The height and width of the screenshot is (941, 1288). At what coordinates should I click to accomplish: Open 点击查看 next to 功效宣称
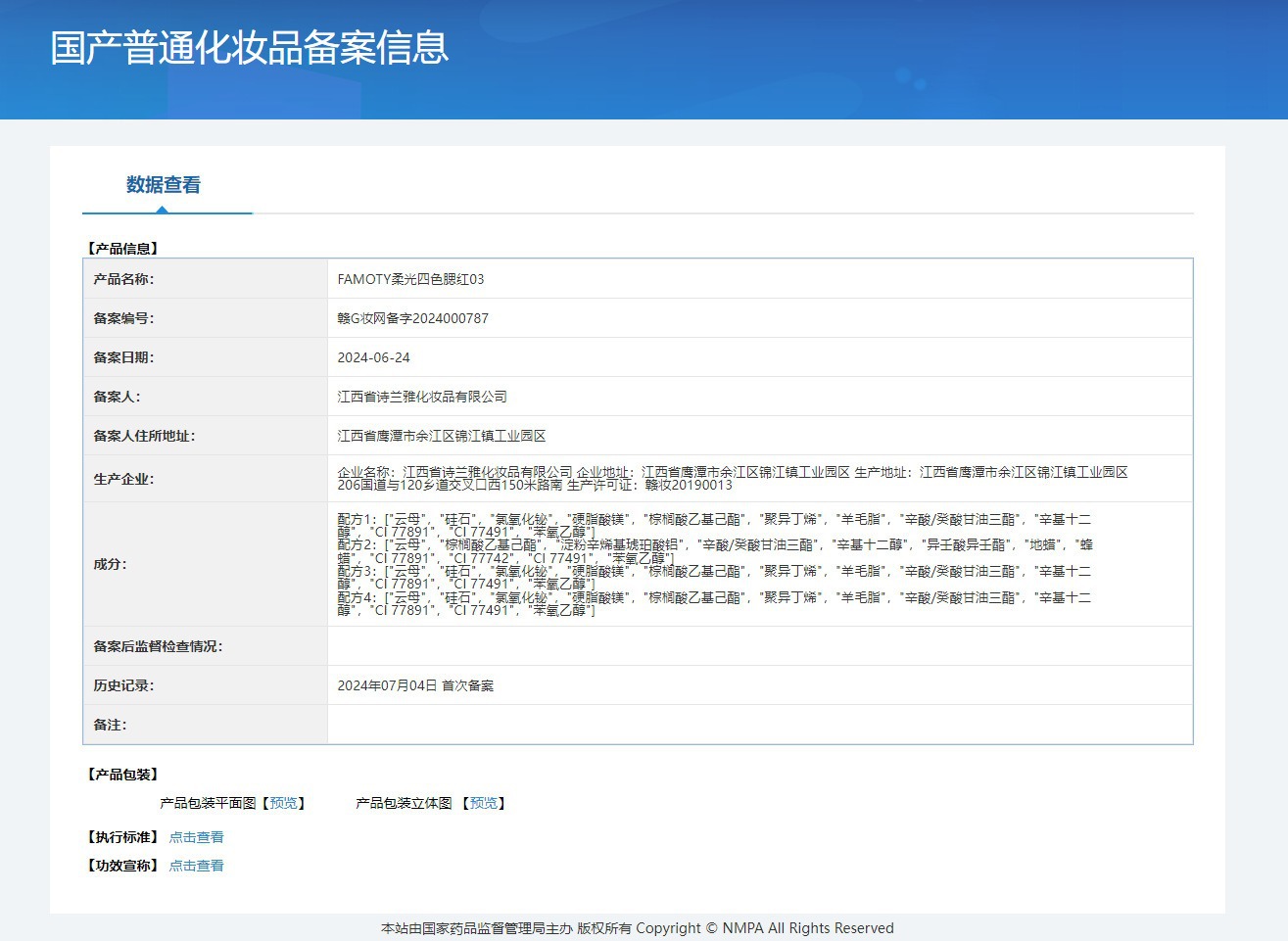point(197,866)
